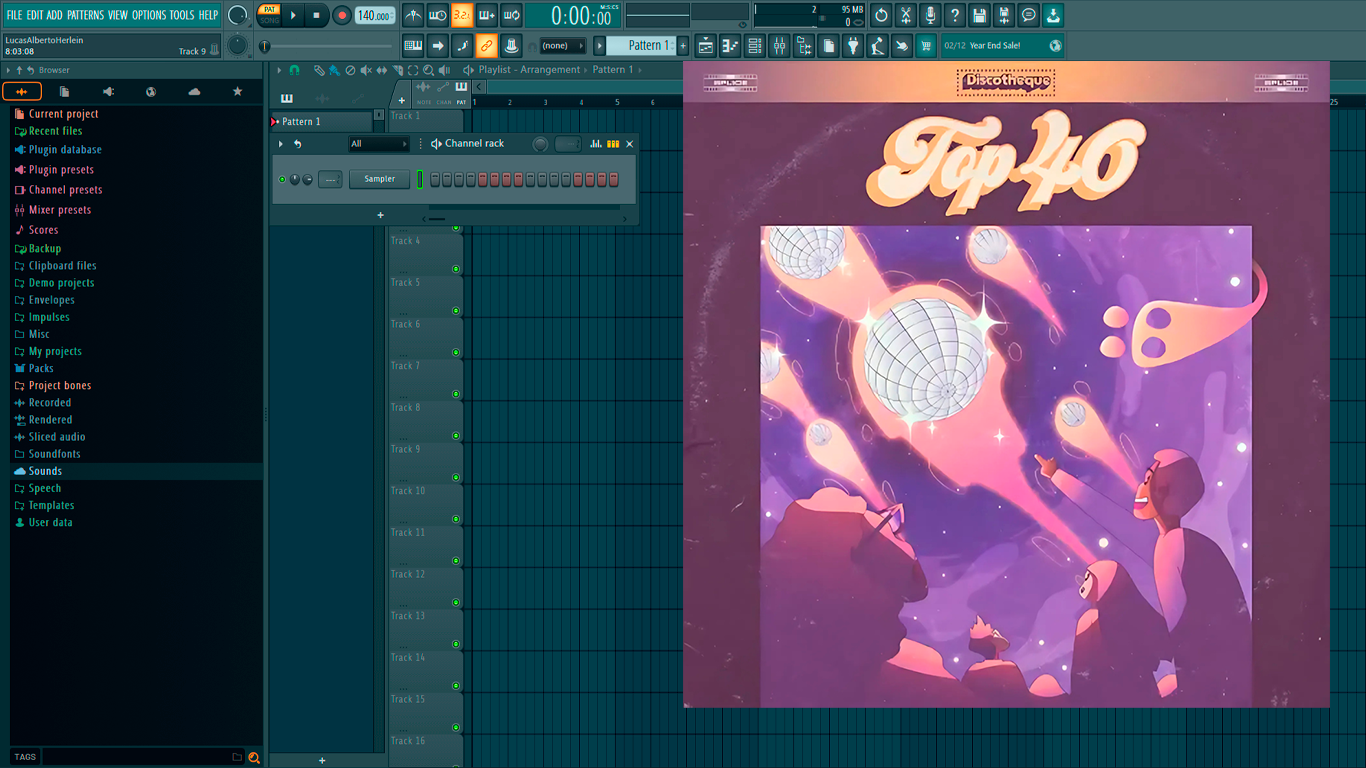Select the Browser favorites star tab
Image resolution: width=1366 pixels, height=768 pixels.
pos(237,91)
